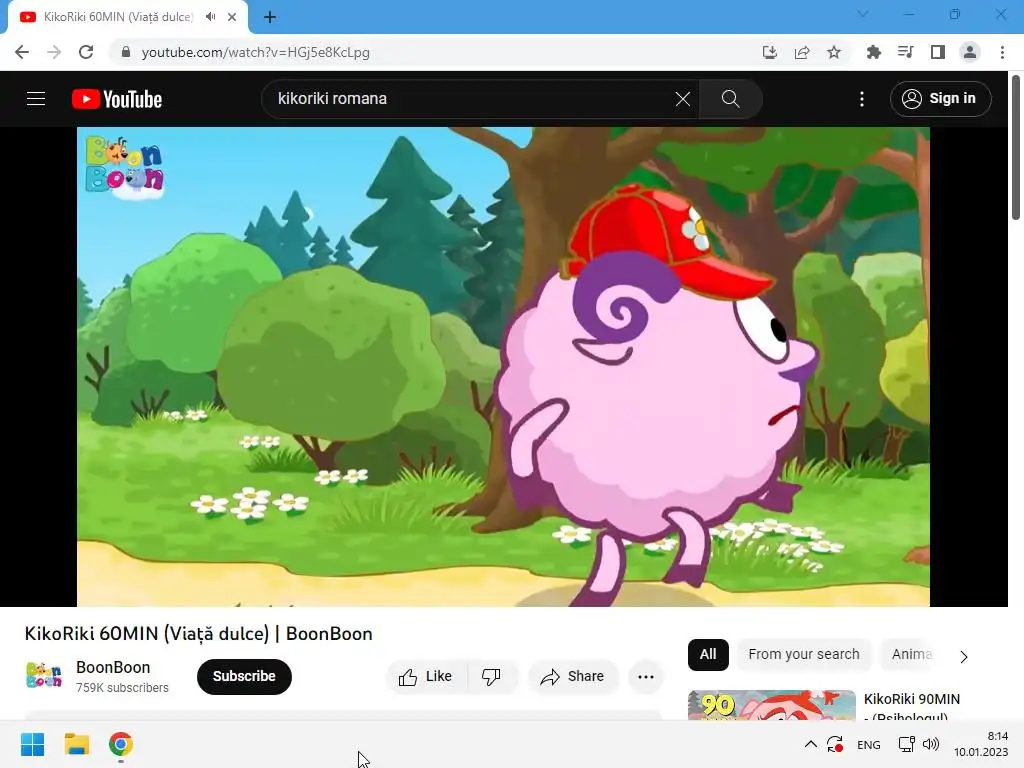This screenshot has width=1024, height=768.
Task: Open more actions ellipsis under video
Action: 646,677
